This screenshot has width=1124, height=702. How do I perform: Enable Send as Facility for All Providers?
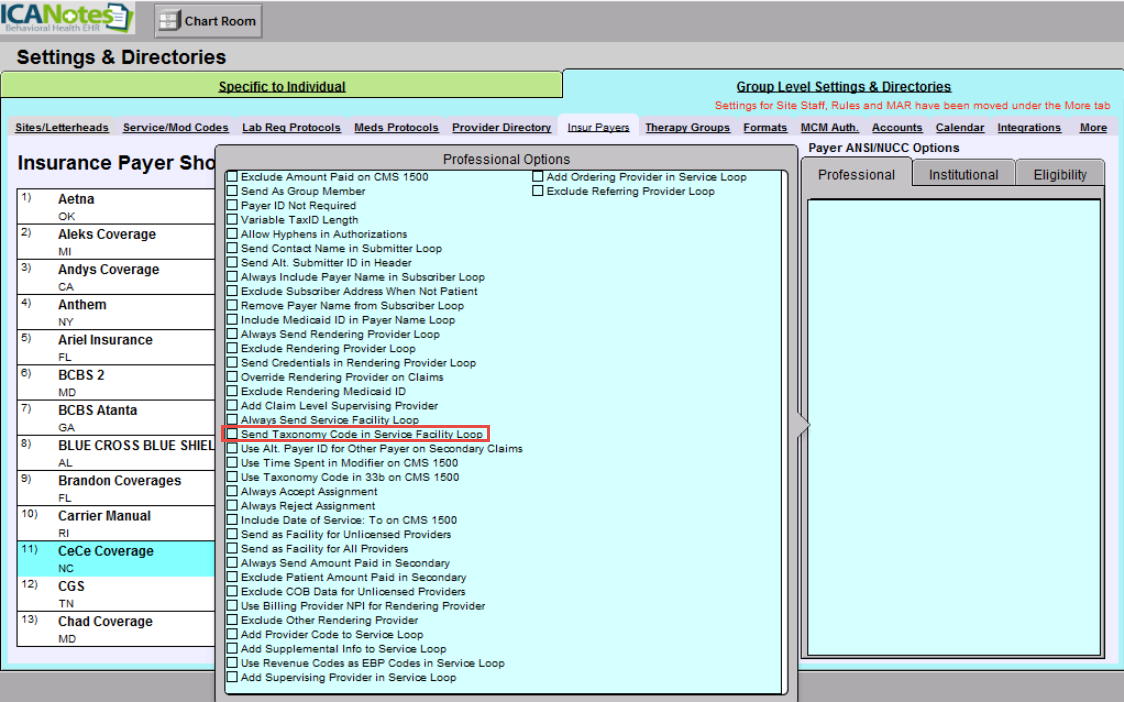point(232,548)
